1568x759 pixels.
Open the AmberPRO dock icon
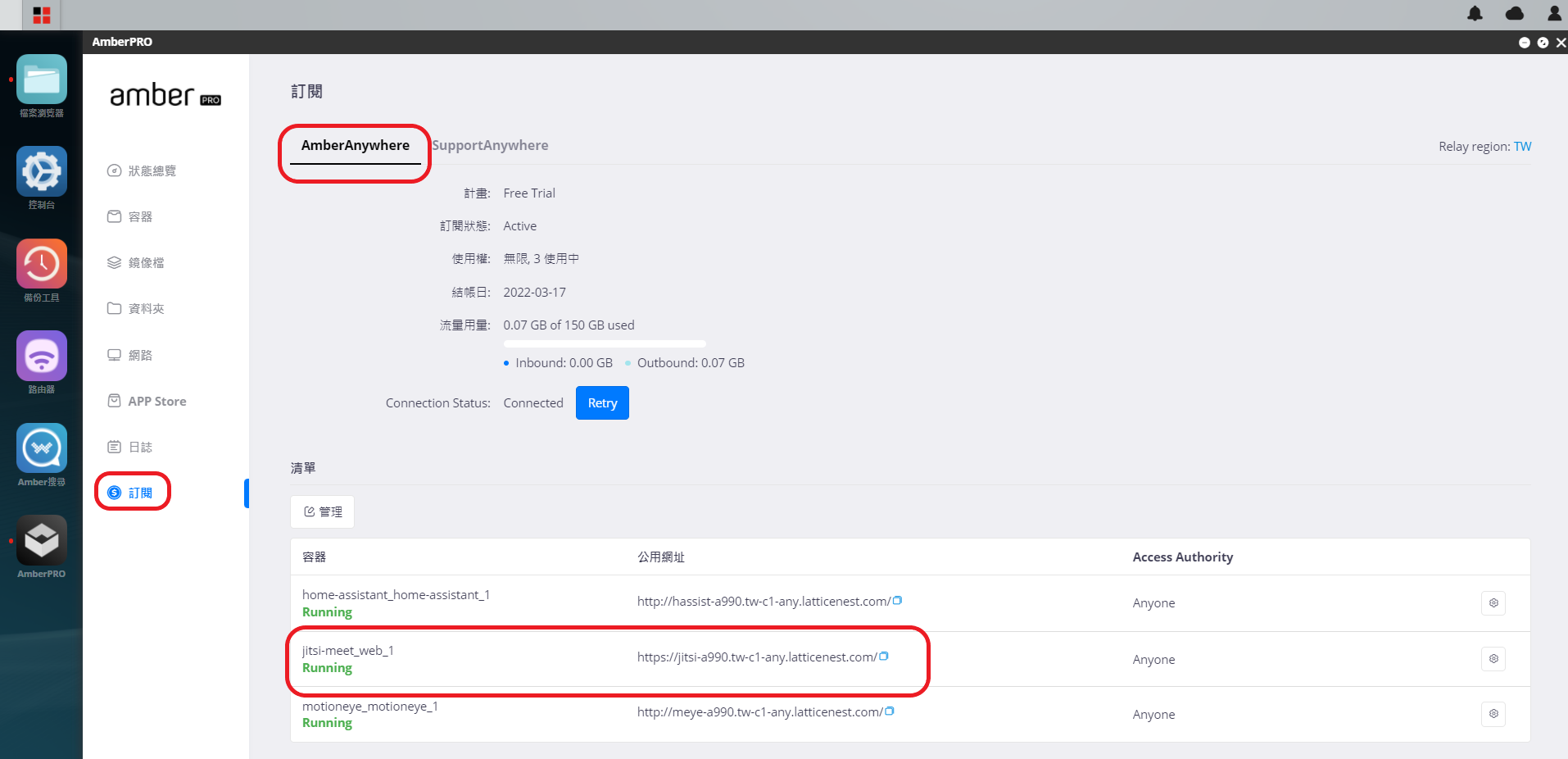click(x=42, y=540)
